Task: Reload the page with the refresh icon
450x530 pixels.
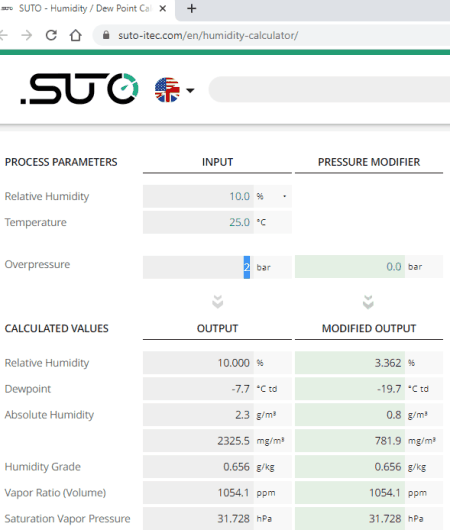Action: click(51, 35)
